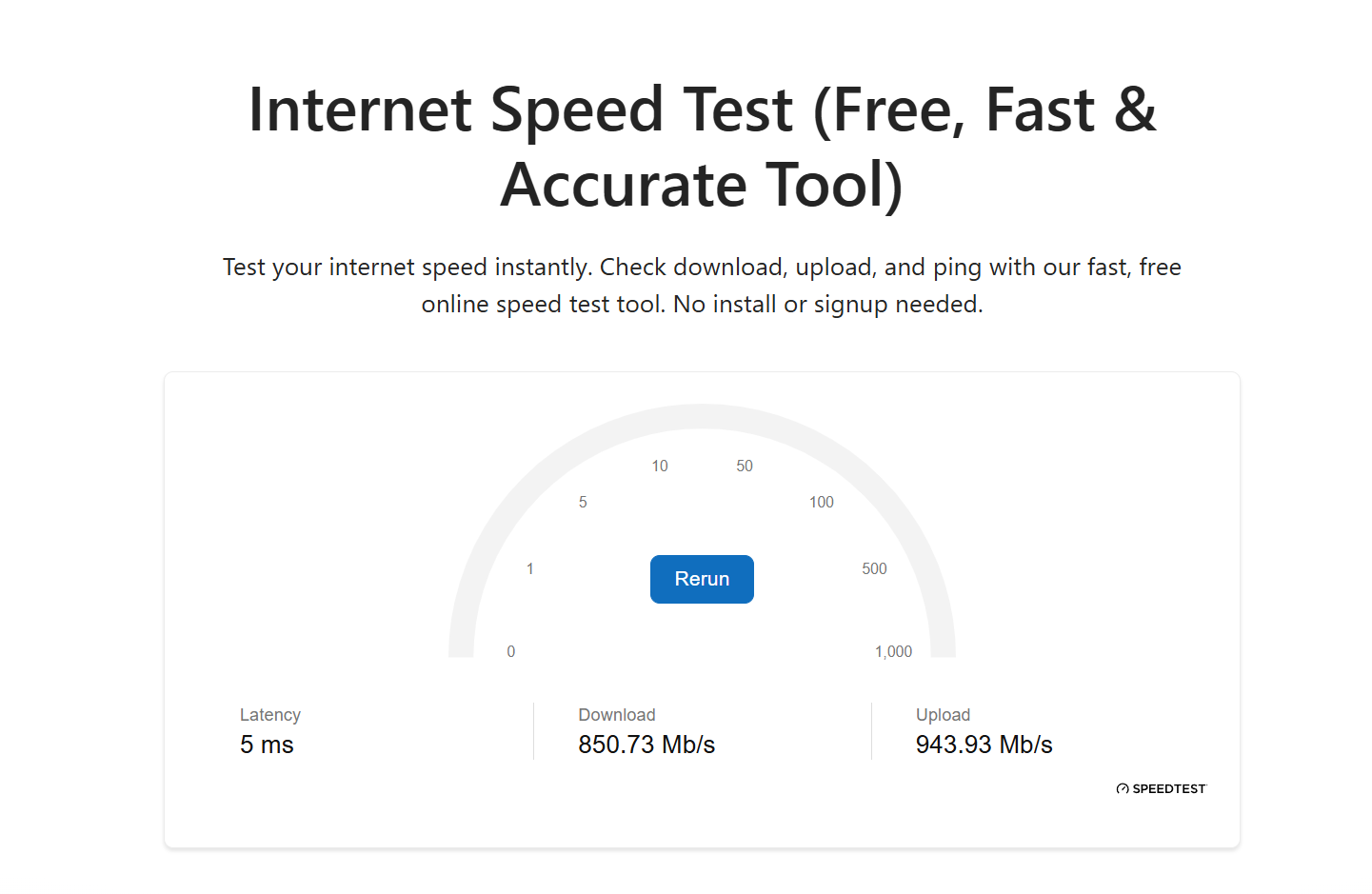This screenshot has height=894, width=1372.
Task: Click the Upload label
Action: 943,715
